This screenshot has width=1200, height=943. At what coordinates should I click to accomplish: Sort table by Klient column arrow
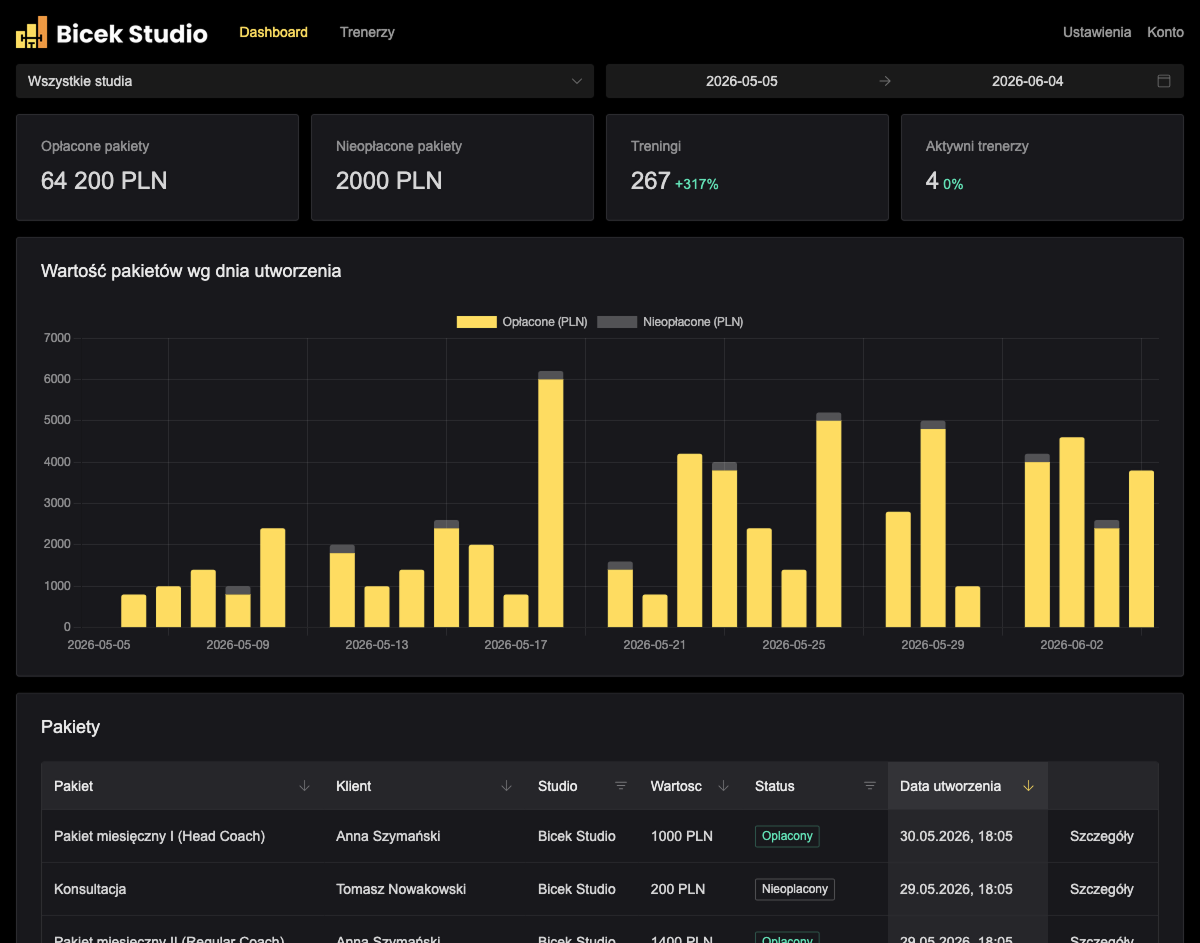coord(506,786)
